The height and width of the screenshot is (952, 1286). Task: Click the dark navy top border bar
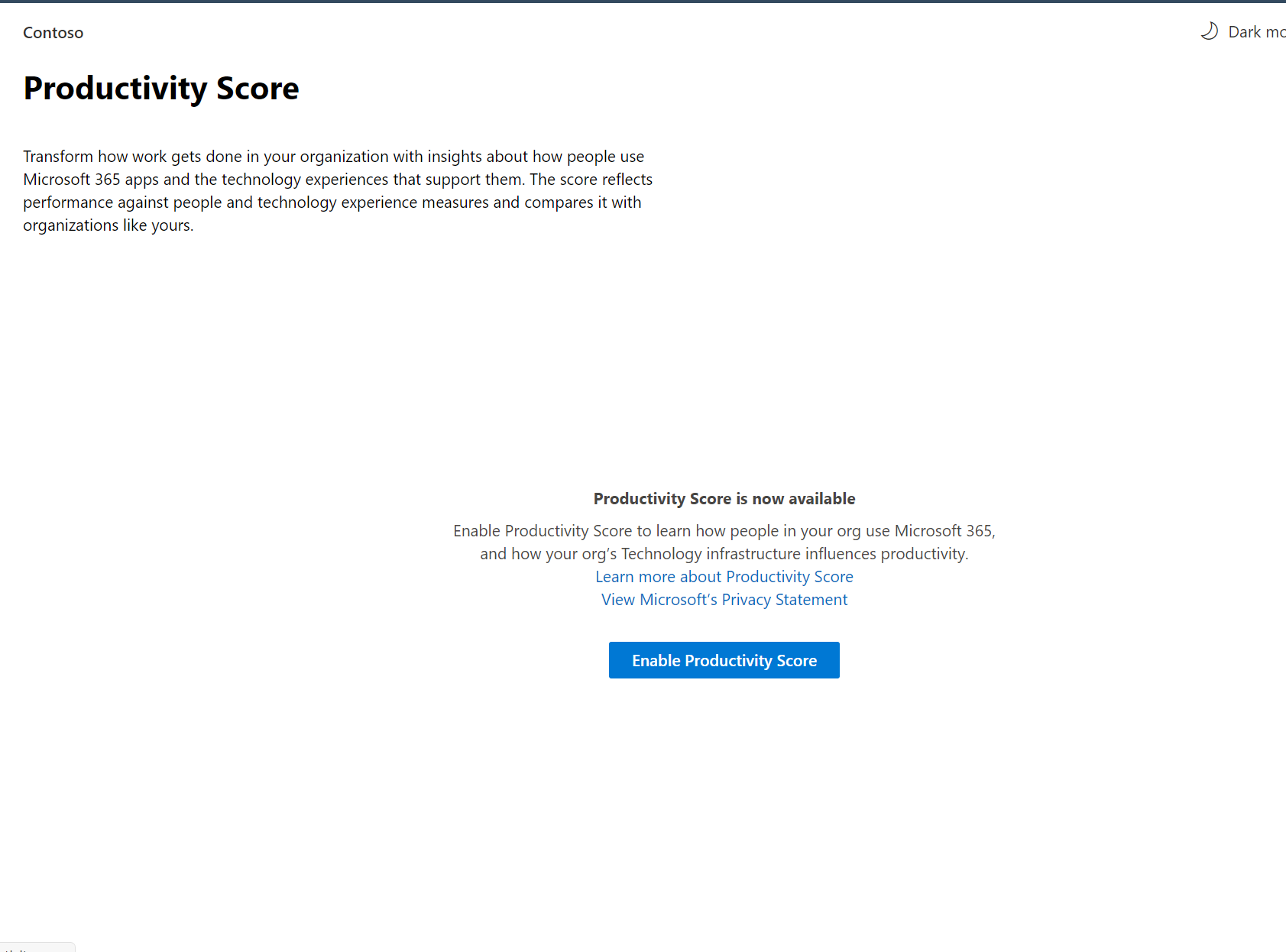643,2
